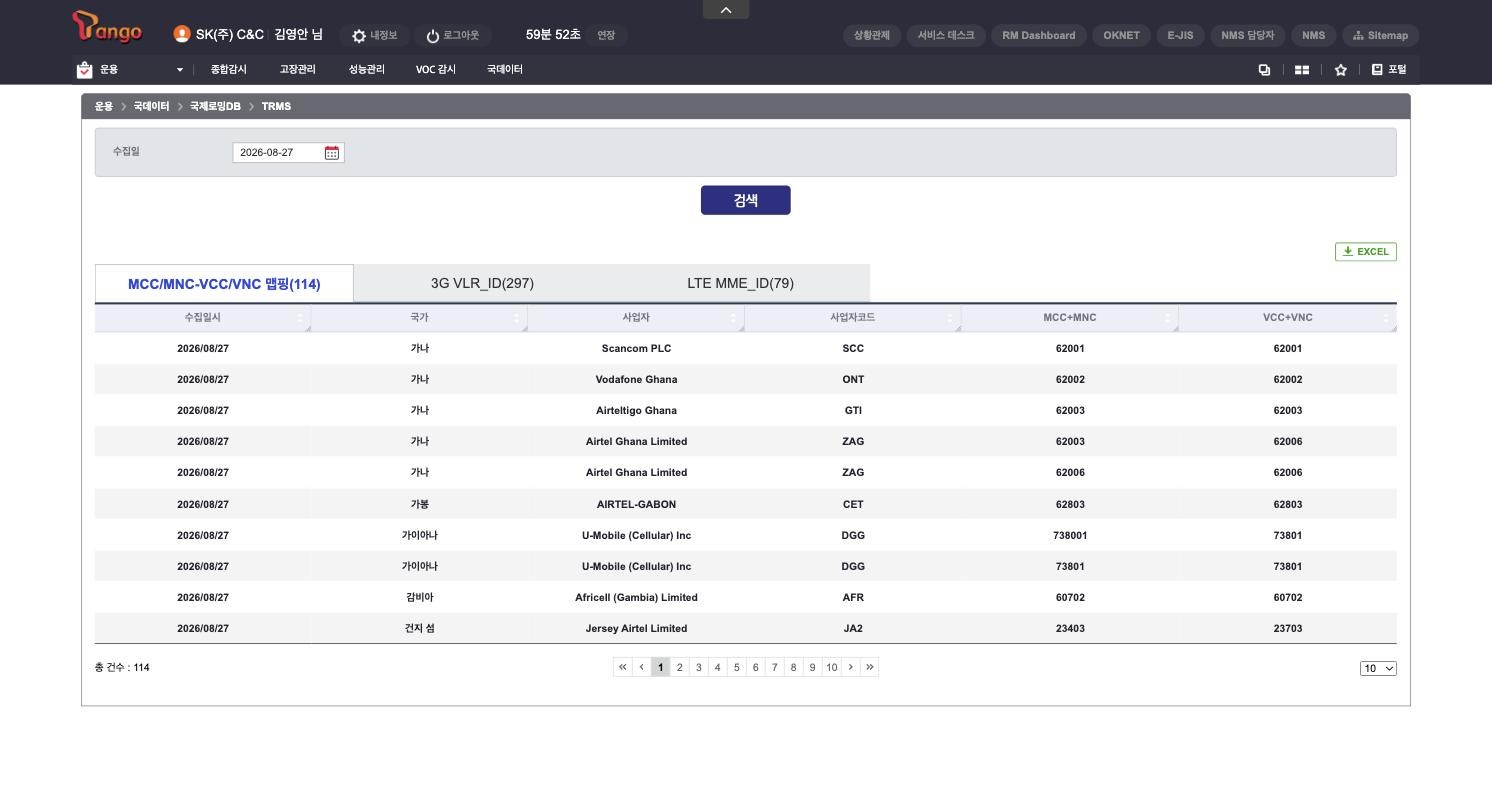Open the 고장관리 menu

(x=297, y=69)
